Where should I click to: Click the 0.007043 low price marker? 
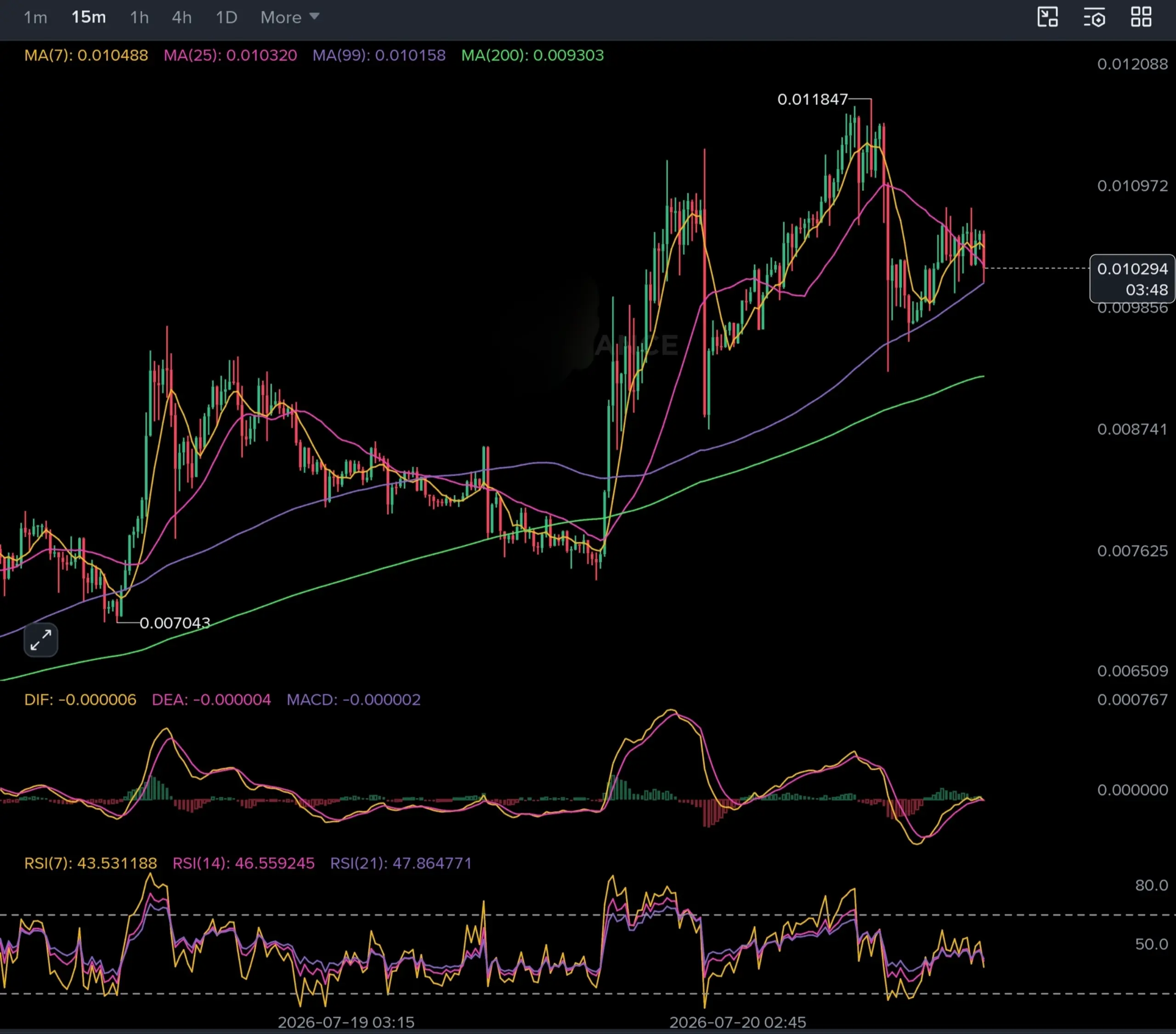click(175, 623)
